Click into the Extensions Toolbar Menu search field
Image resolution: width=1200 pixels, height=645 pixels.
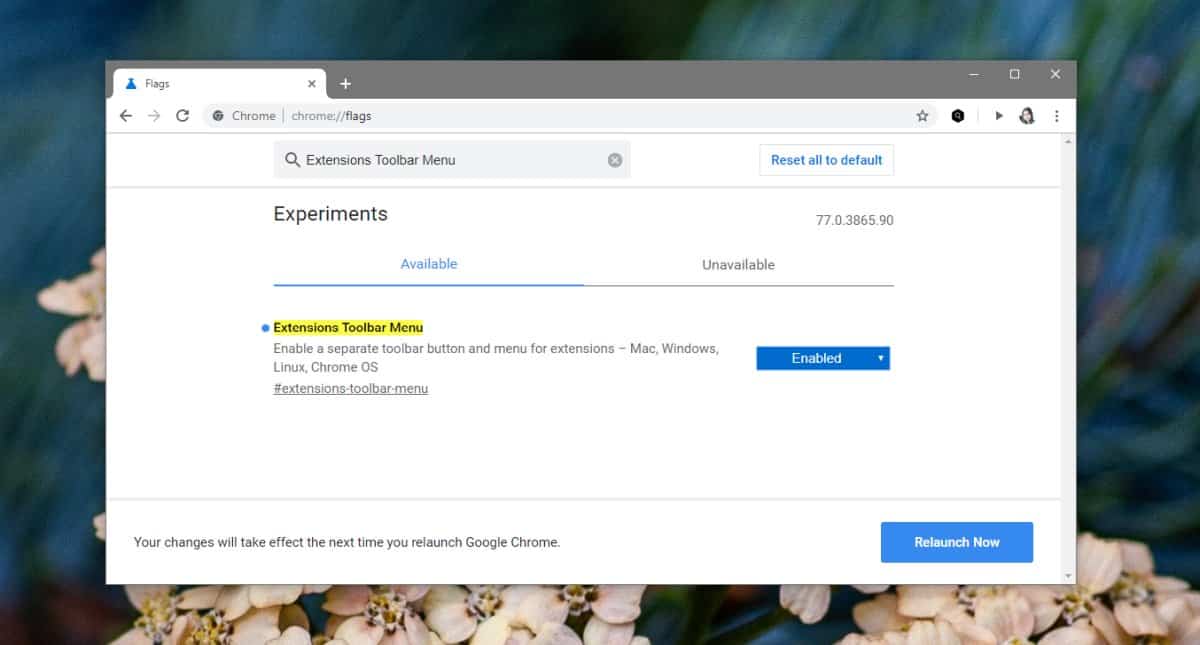coord(452,160)
